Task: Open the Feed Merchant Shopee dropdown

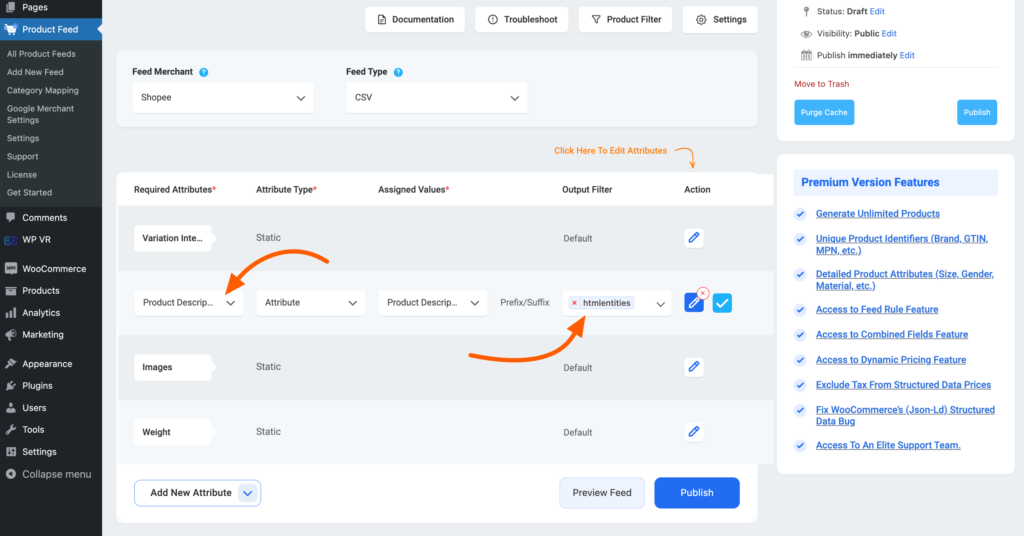Action: (223, 98)
